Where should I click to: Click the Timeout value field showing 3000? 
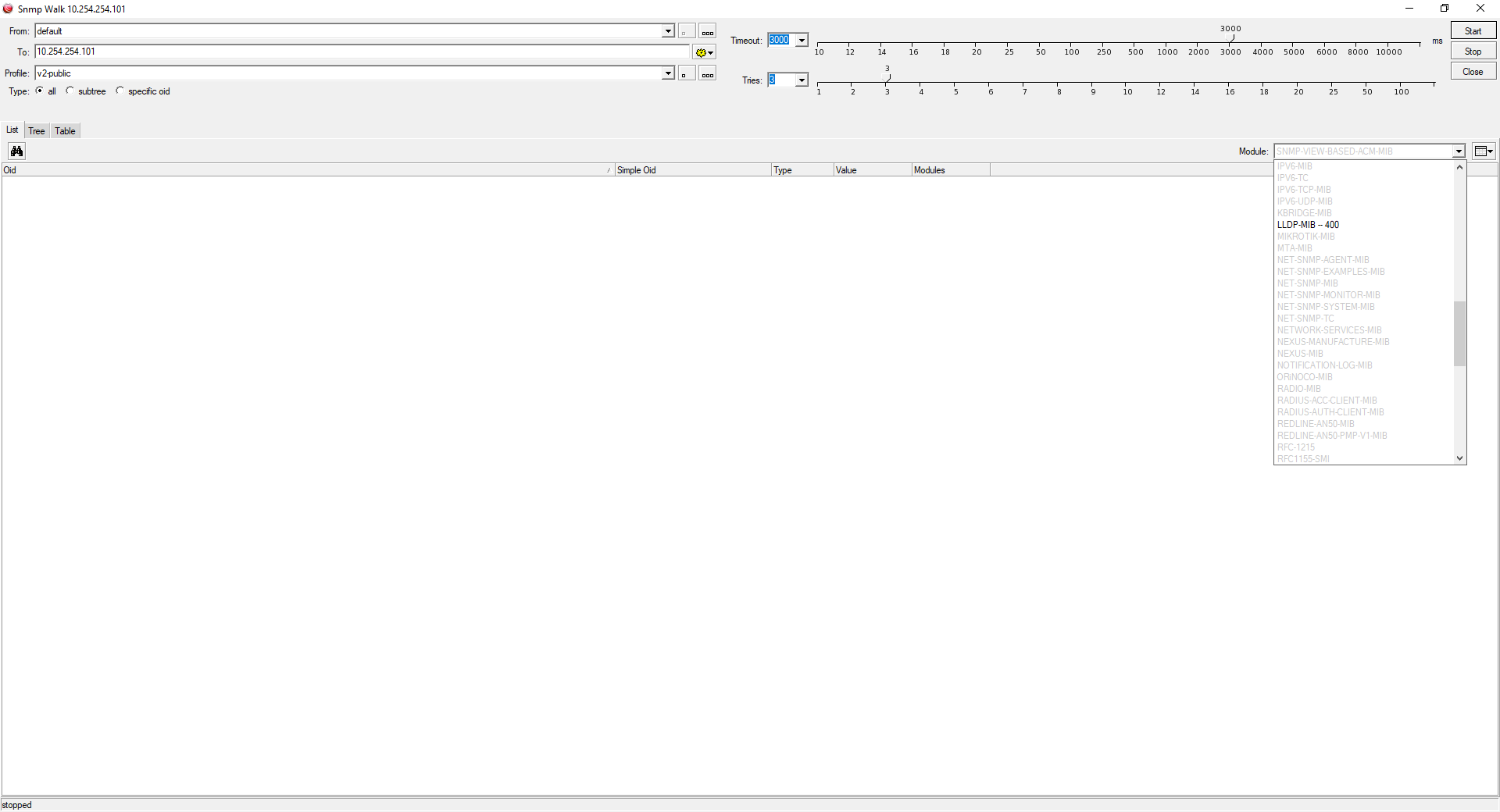click(x=780, y=41)
